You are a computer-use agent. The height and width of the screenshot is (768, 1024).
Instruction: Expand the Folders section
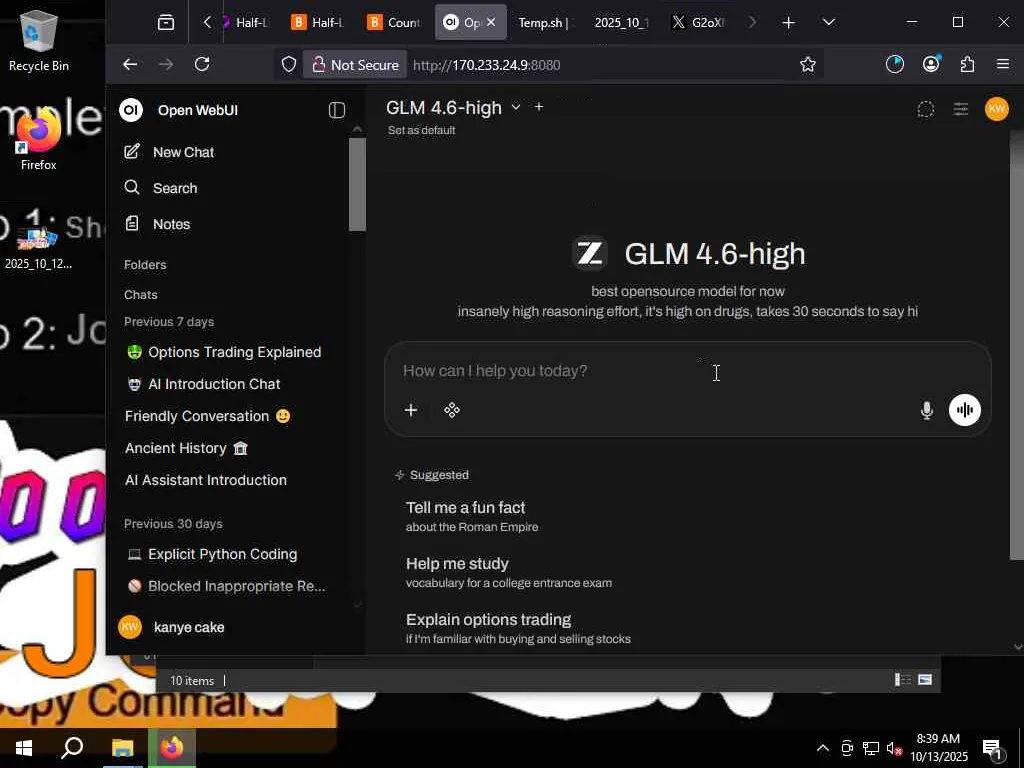pyautogui.click(x=145, y=264)
